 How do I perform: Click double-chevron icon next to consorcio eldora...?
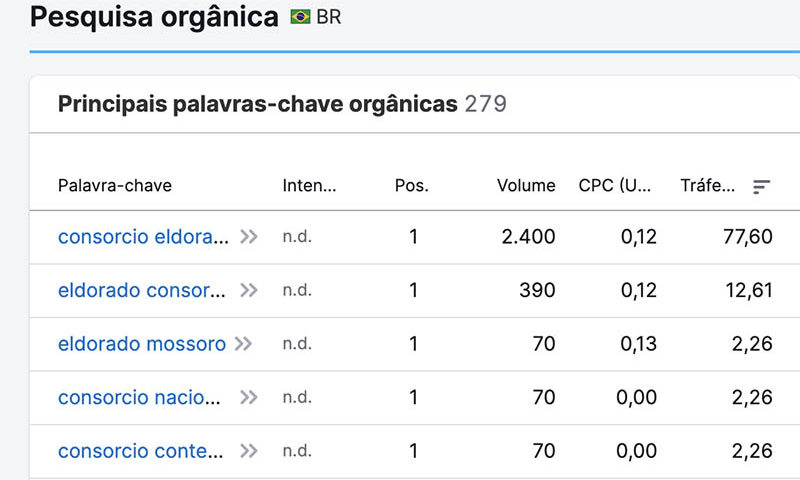[249, 237]
